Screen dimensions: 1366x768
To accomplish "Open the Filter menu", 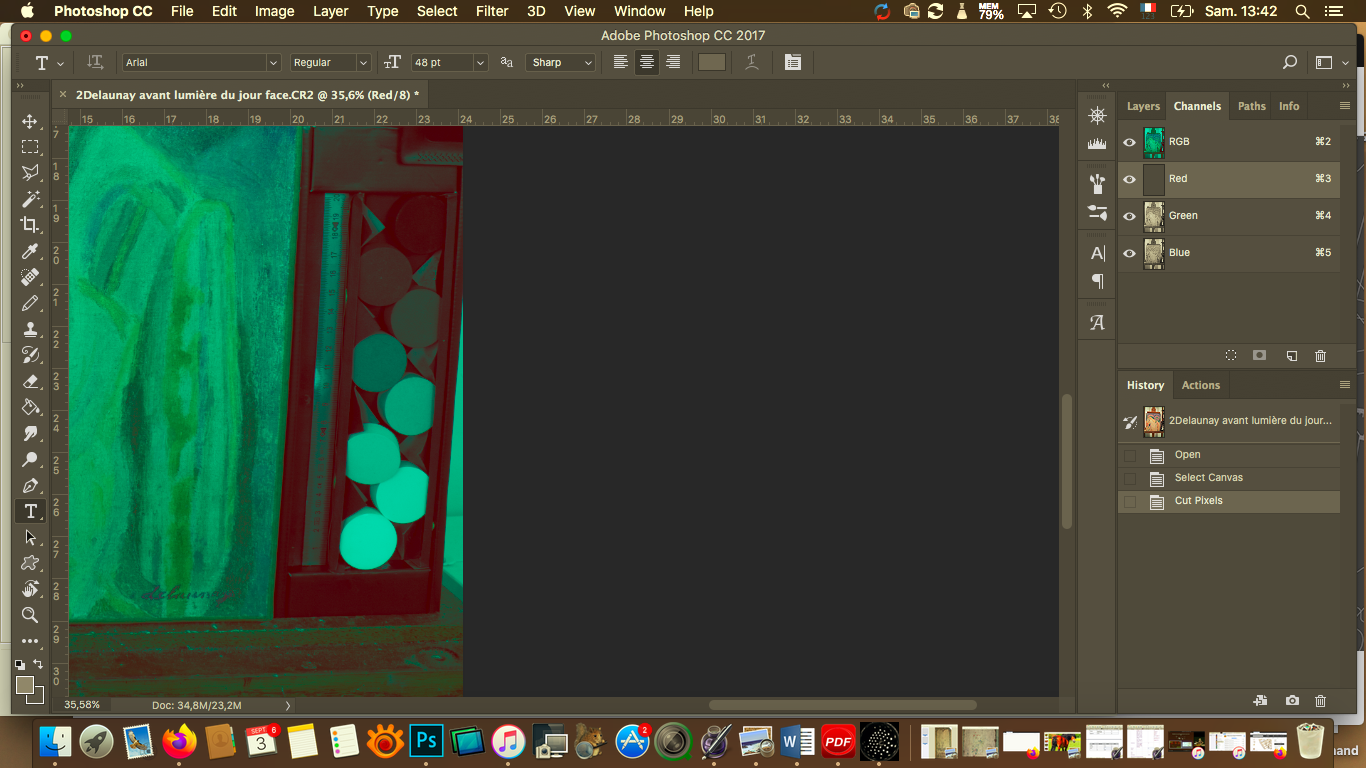I will 492,11.
